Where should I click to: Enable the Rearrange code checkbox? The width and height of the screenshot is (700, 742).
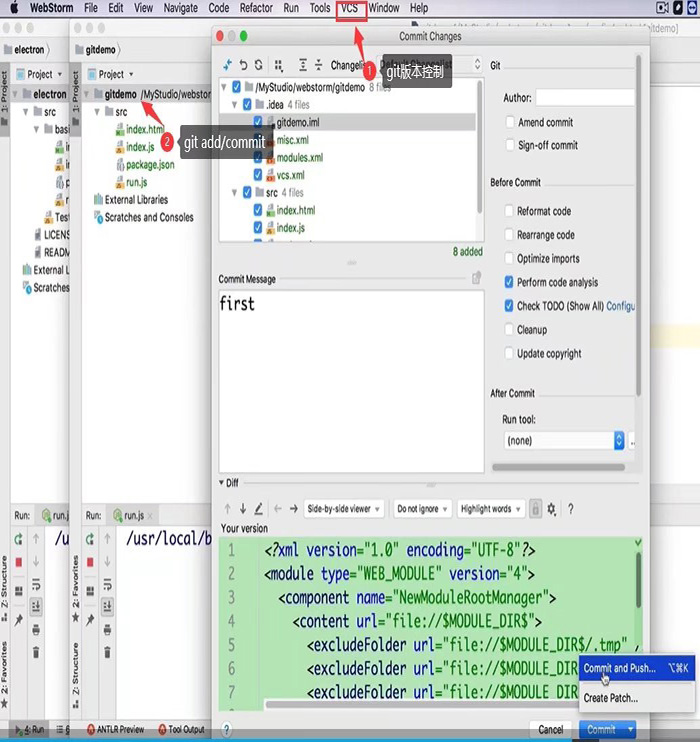[509, 234]
